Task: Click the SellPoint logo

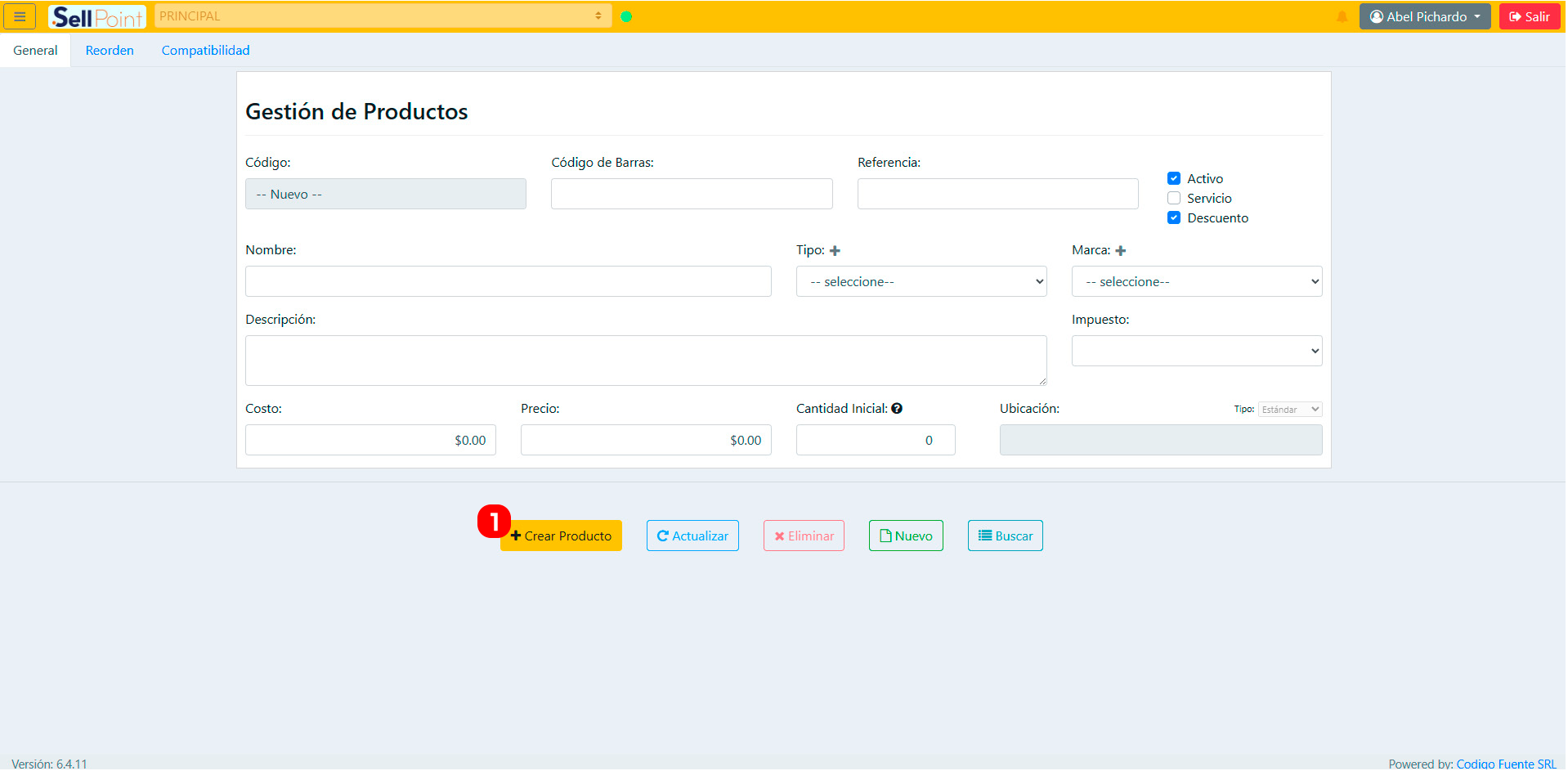Action: point(97,16)
